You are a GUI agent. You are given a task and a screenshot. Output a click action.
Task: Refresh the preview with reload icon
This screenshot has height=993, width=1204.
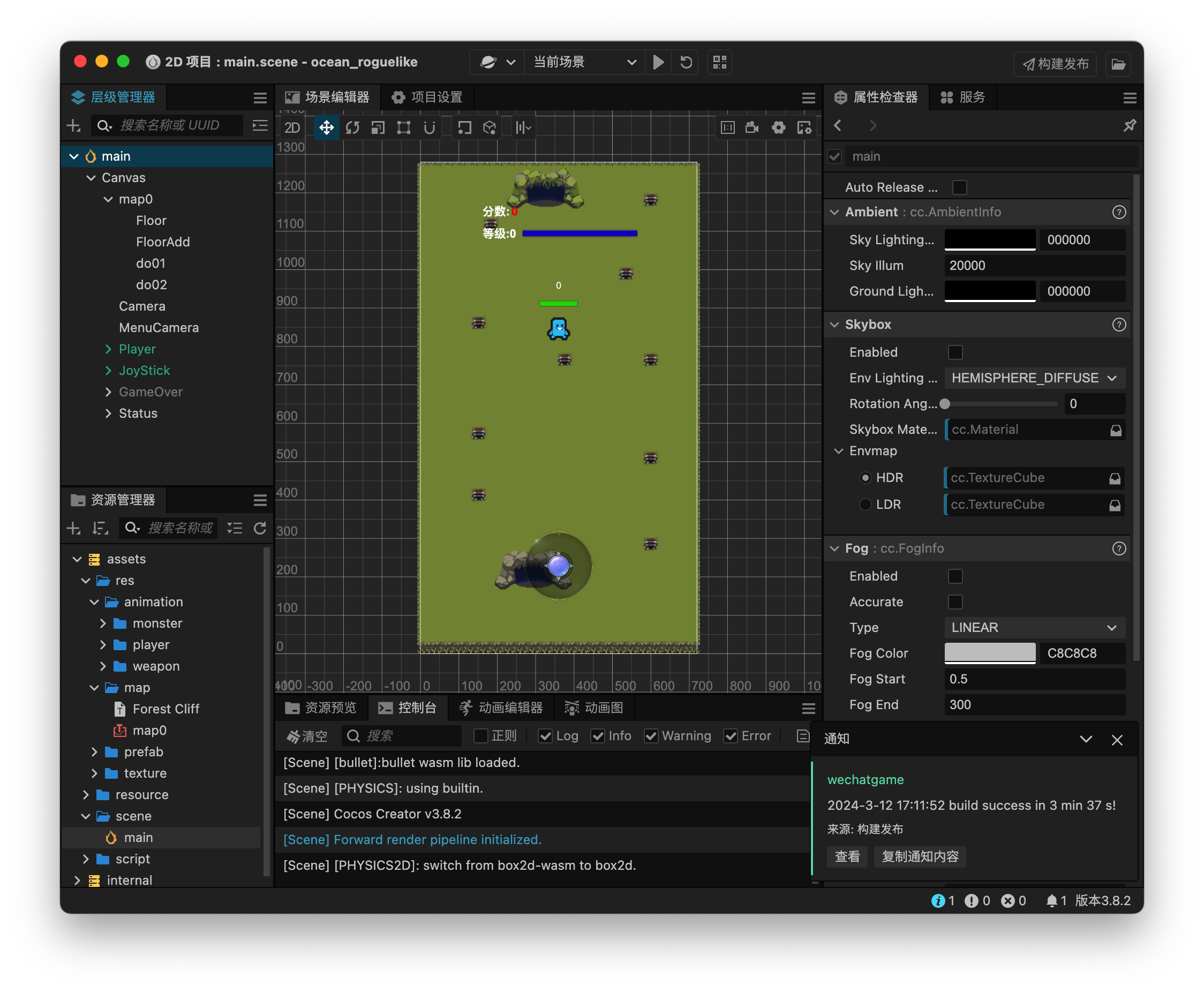(686, 62)
